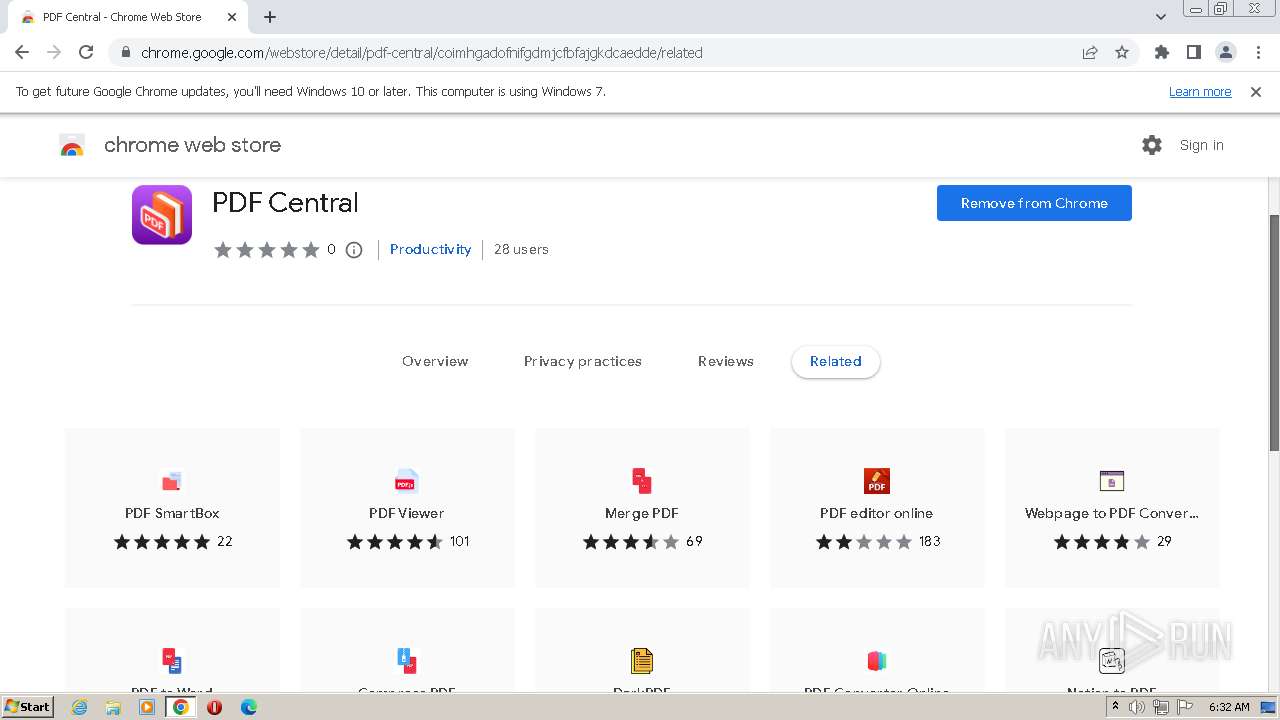Open the PDF SmartBox extension icon
Viewport: 1280px width, 720px height.
pos(172,481)
